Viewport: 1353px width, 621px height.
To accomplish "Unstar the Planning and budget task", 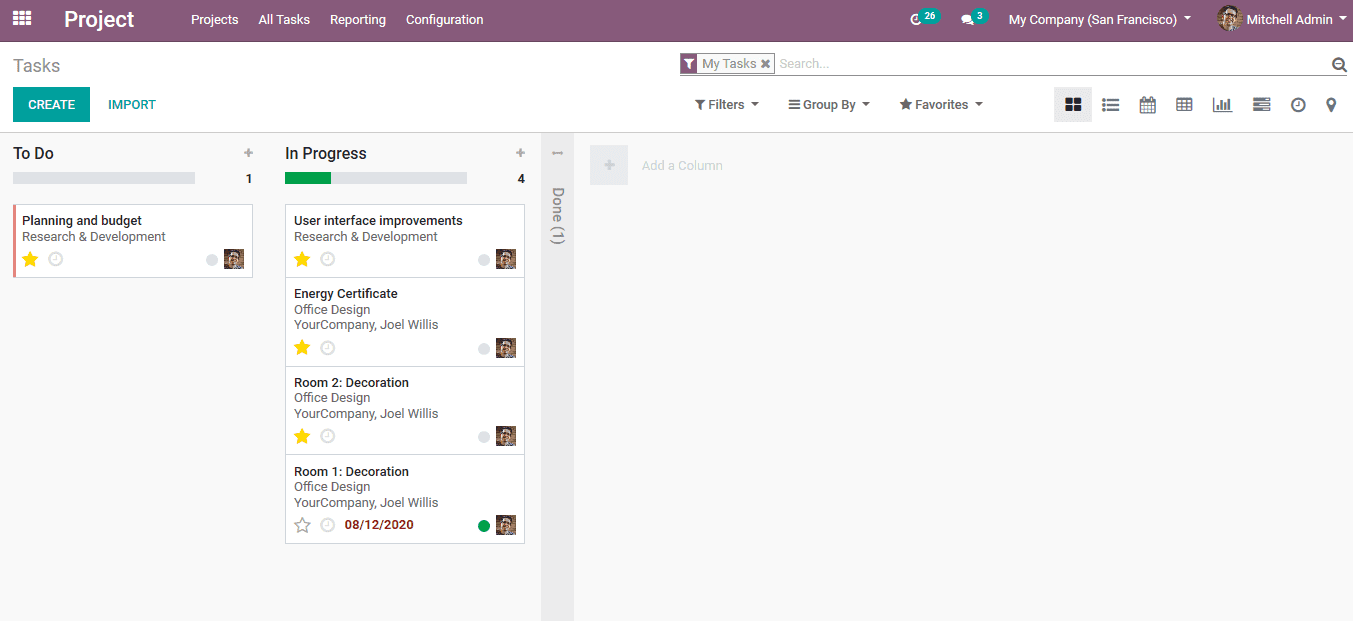I will [x=30, y=259].
